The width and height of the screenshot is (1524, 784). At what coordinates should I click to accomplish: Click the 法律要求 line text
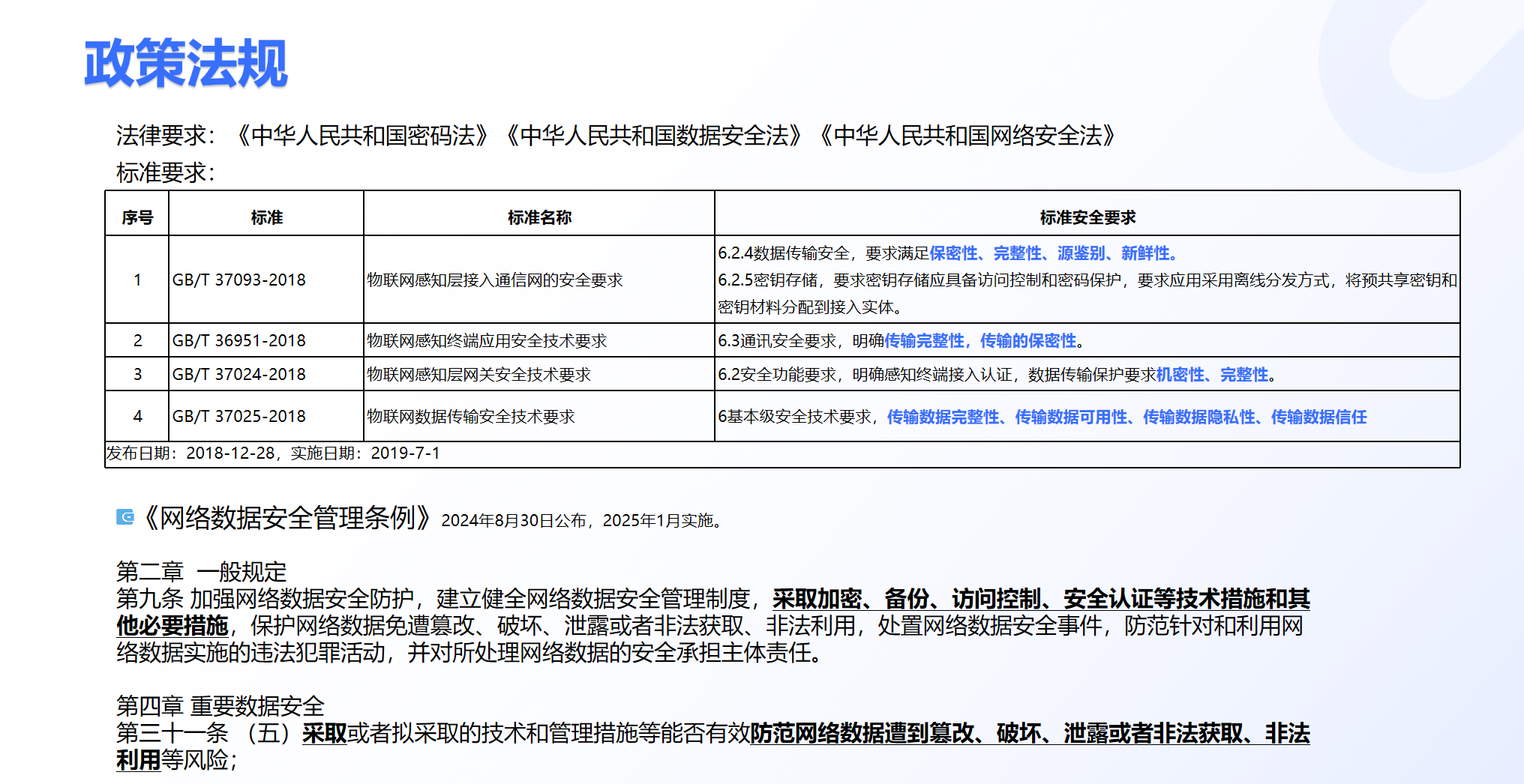(x=616, y=136)
